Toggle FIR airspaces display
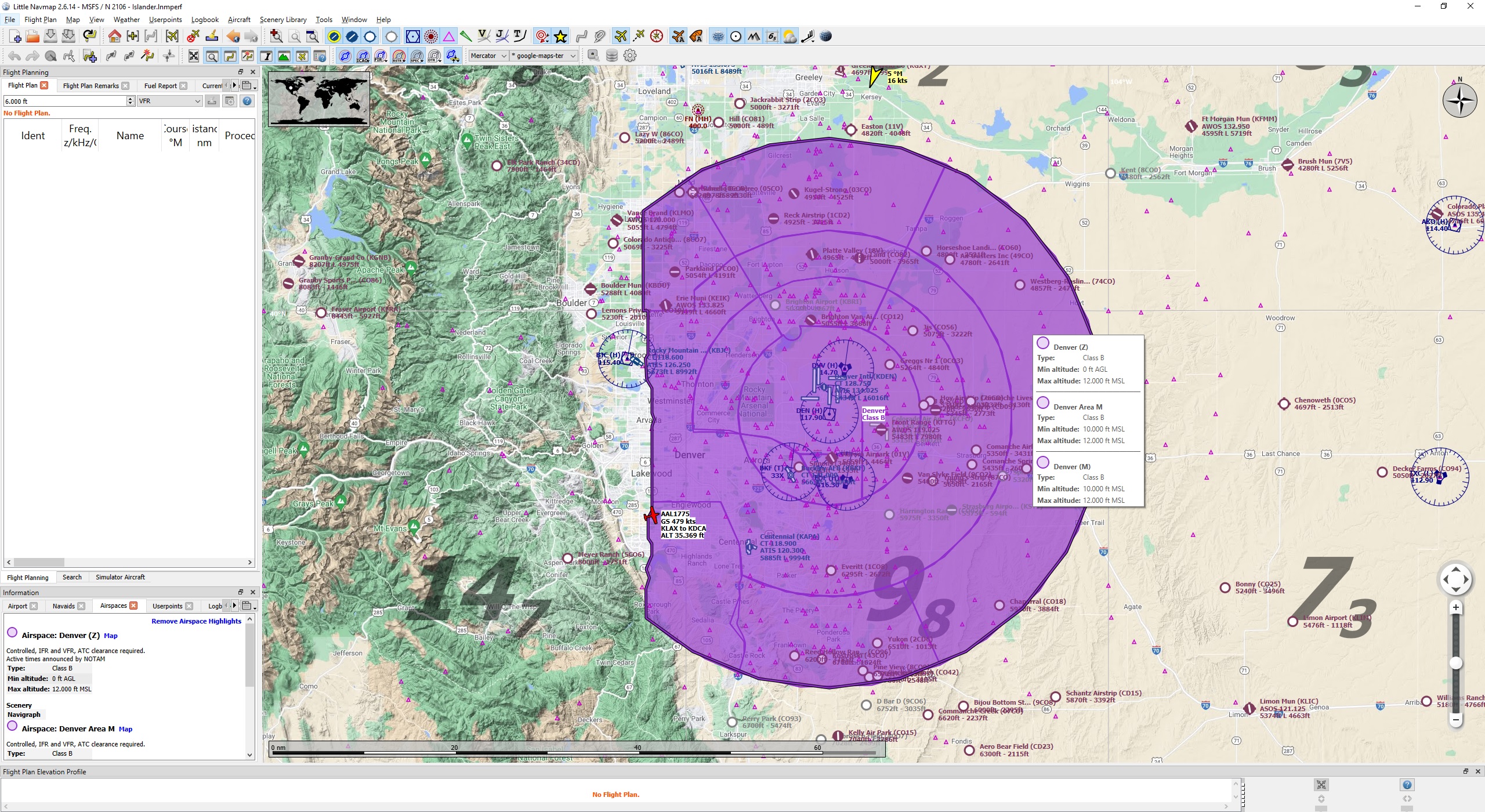The width and height of the screenshot is (1485, 812). coord(381,56)
